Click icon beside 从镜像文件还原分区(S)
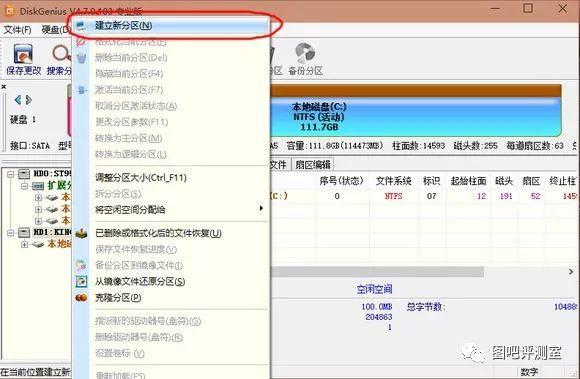The image size is (580, 379). pos(81,281)
